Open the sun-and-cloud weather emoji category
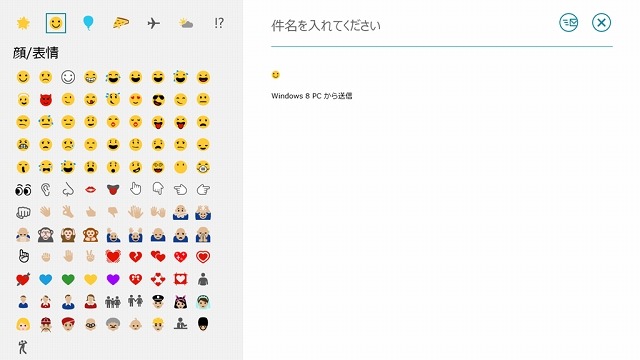Screen dimensions: 640x360 pyautogui.click(x=186, y=24)
